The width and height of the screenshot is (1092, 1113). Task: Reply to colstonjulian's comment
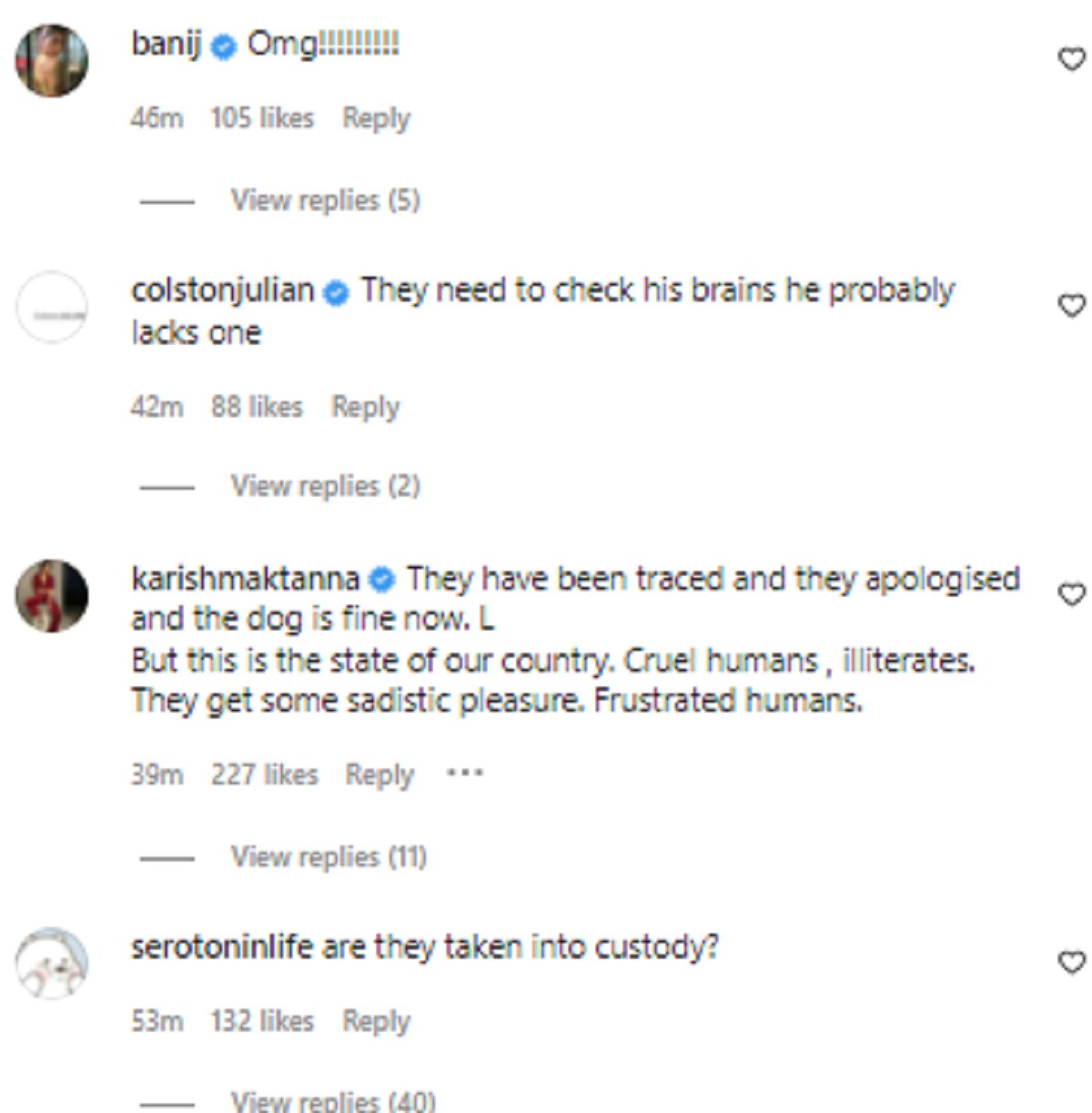click(x=365, y=407)
